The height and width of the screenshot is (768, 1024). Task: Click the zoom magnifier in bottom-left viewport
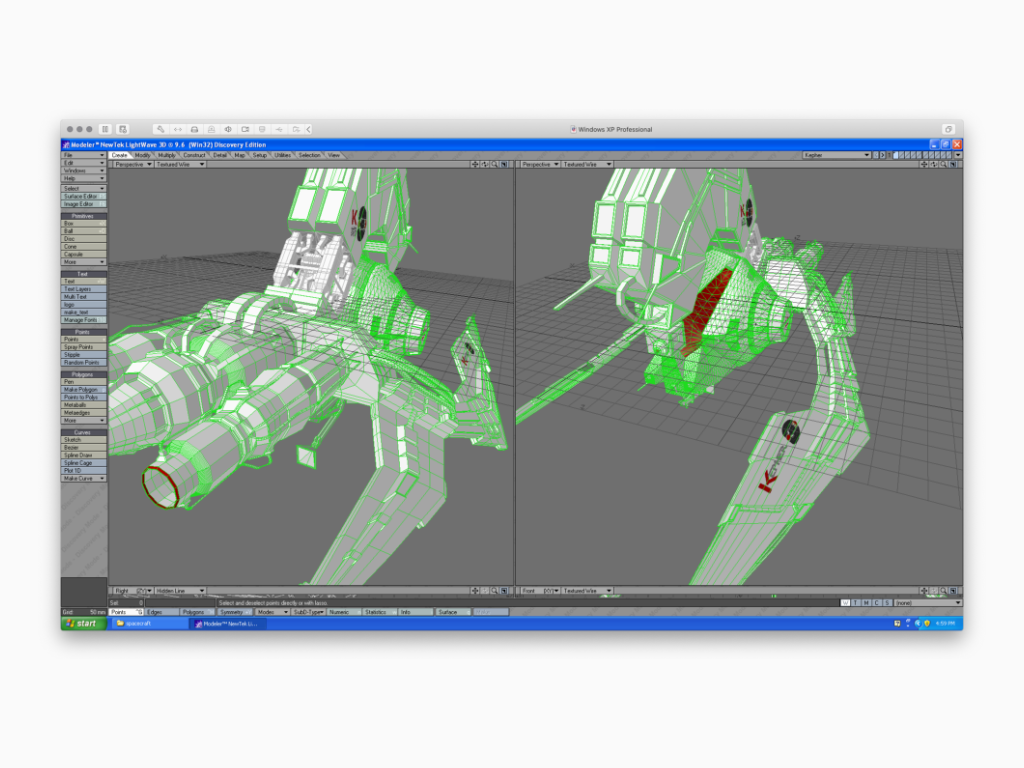[494, 591]
